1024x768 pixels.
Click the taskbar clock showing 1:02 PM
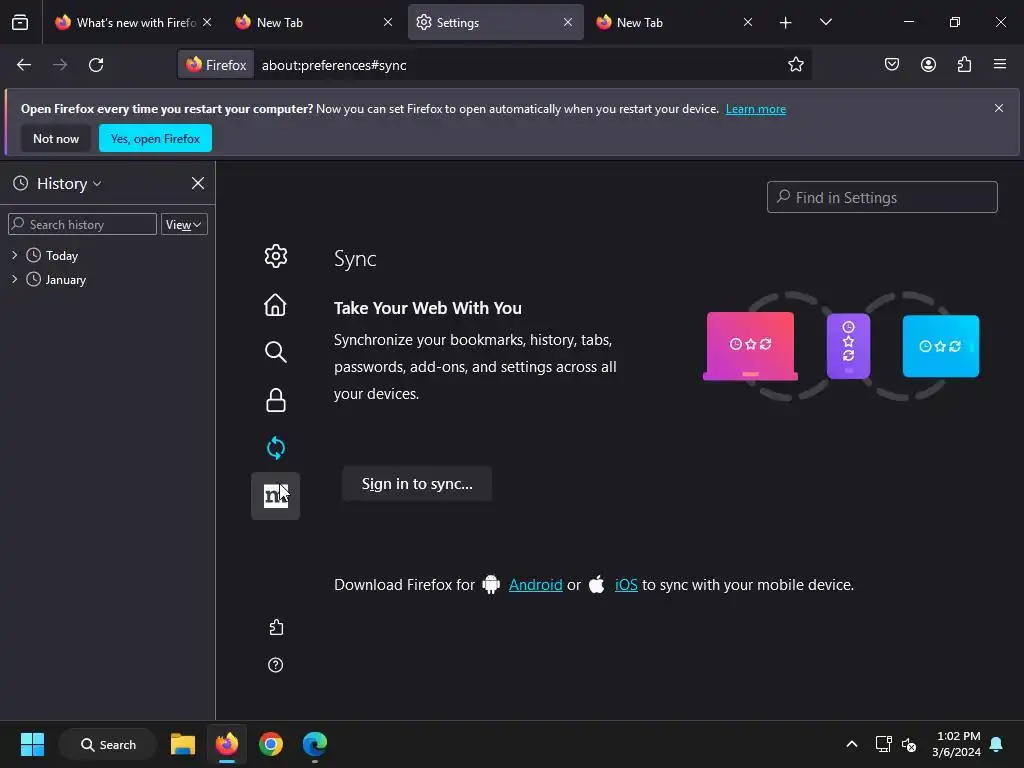[957, 744]
